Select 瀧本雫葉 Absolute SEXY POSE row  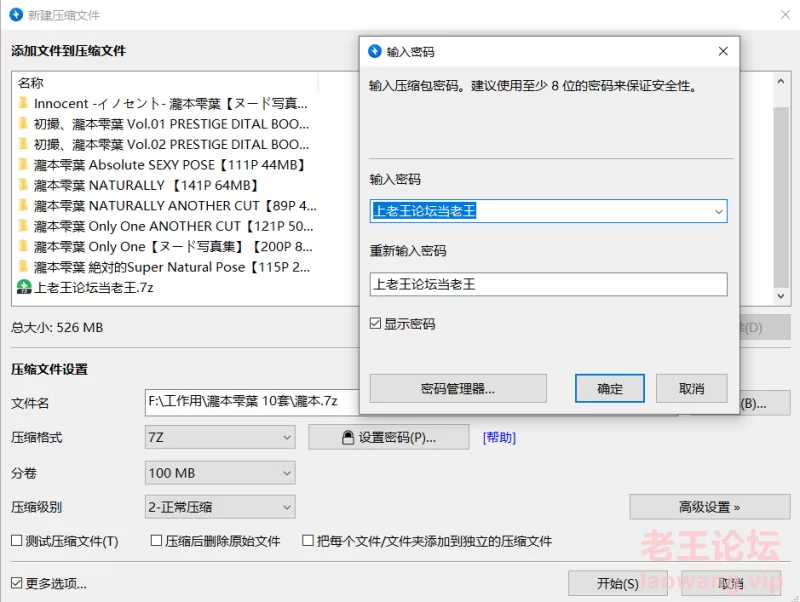click(x=162, y=164)
